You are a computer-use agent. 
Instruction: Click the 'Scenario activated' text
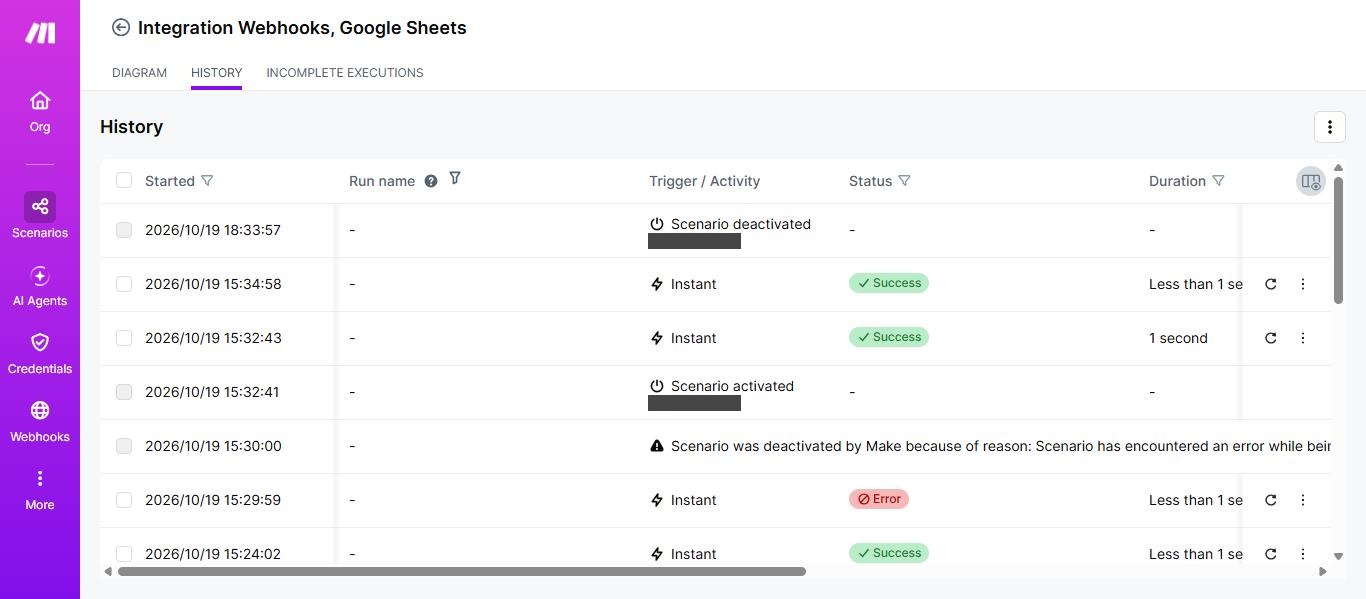click(732, 386)
